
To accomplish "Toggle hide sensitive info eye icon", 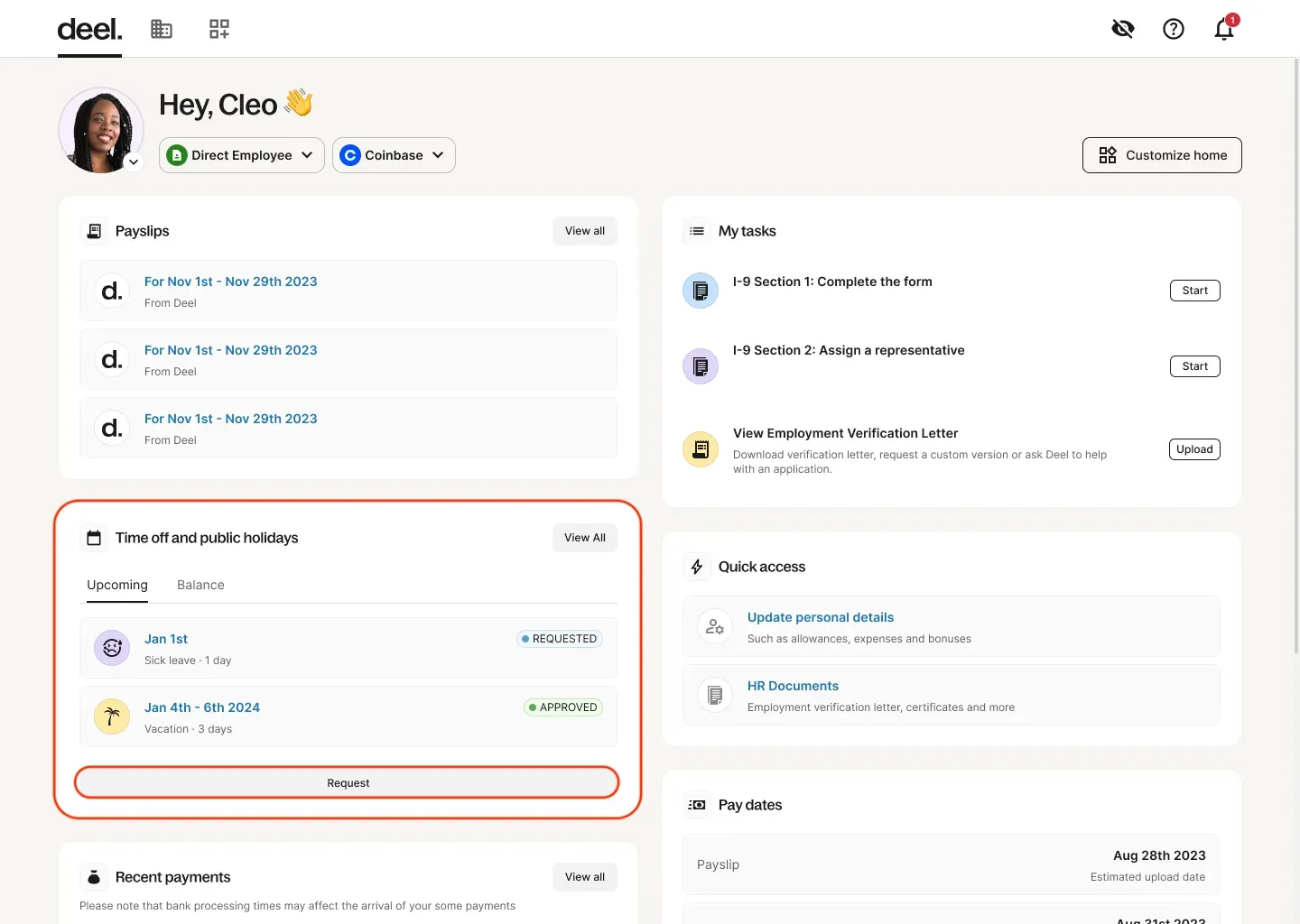I will click(x=1122, y=29).
